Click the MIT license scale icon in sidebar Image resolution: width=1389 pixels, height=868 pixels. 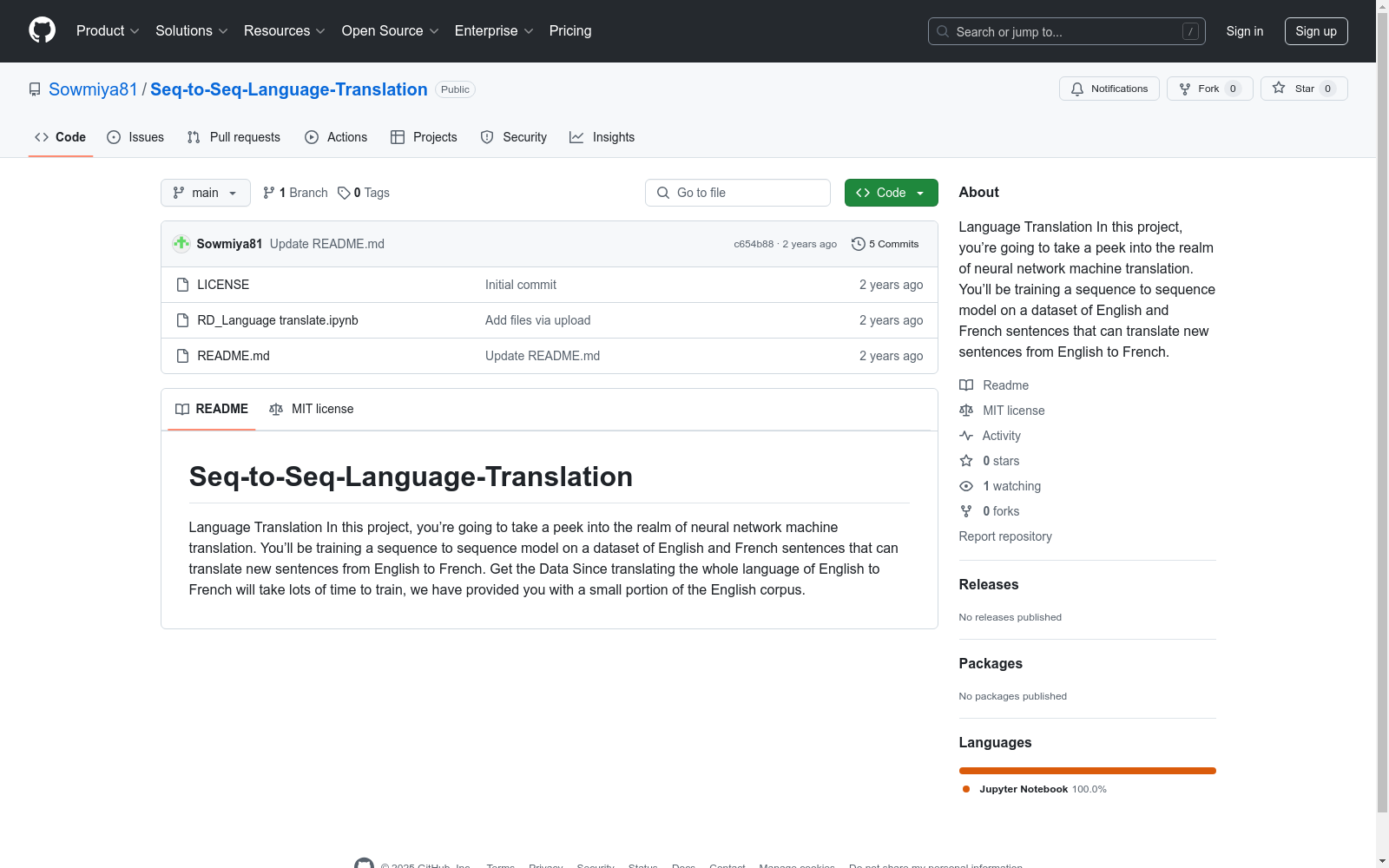point(966,411)
